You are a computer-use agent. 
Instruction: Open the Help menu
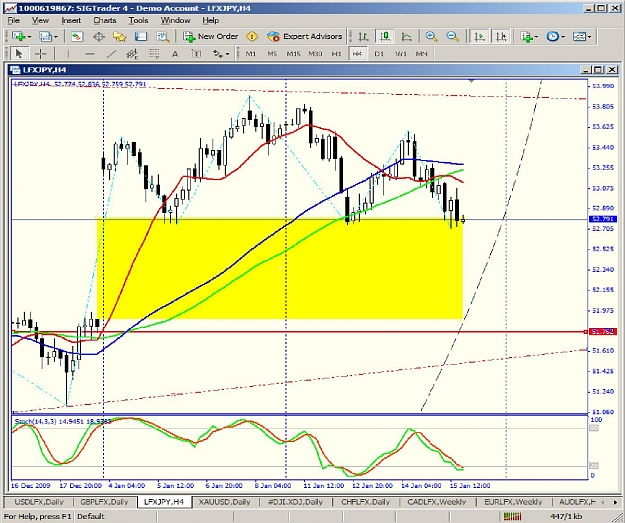point(210,20)
